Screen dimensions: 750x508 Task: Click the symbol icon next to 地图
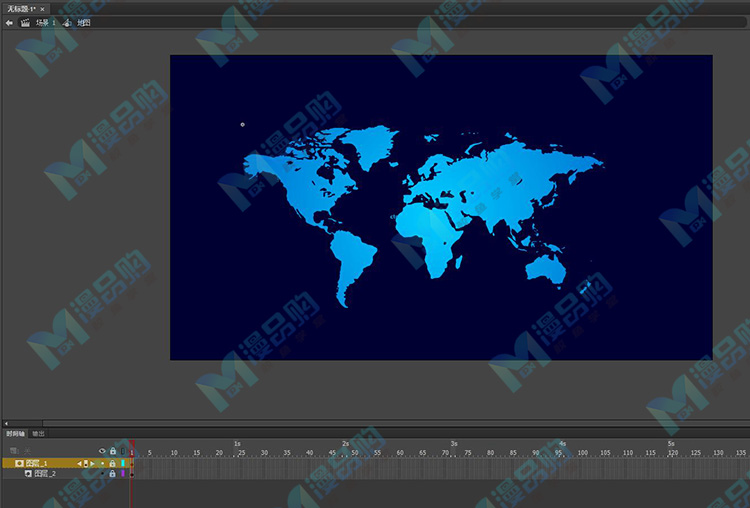67,22
